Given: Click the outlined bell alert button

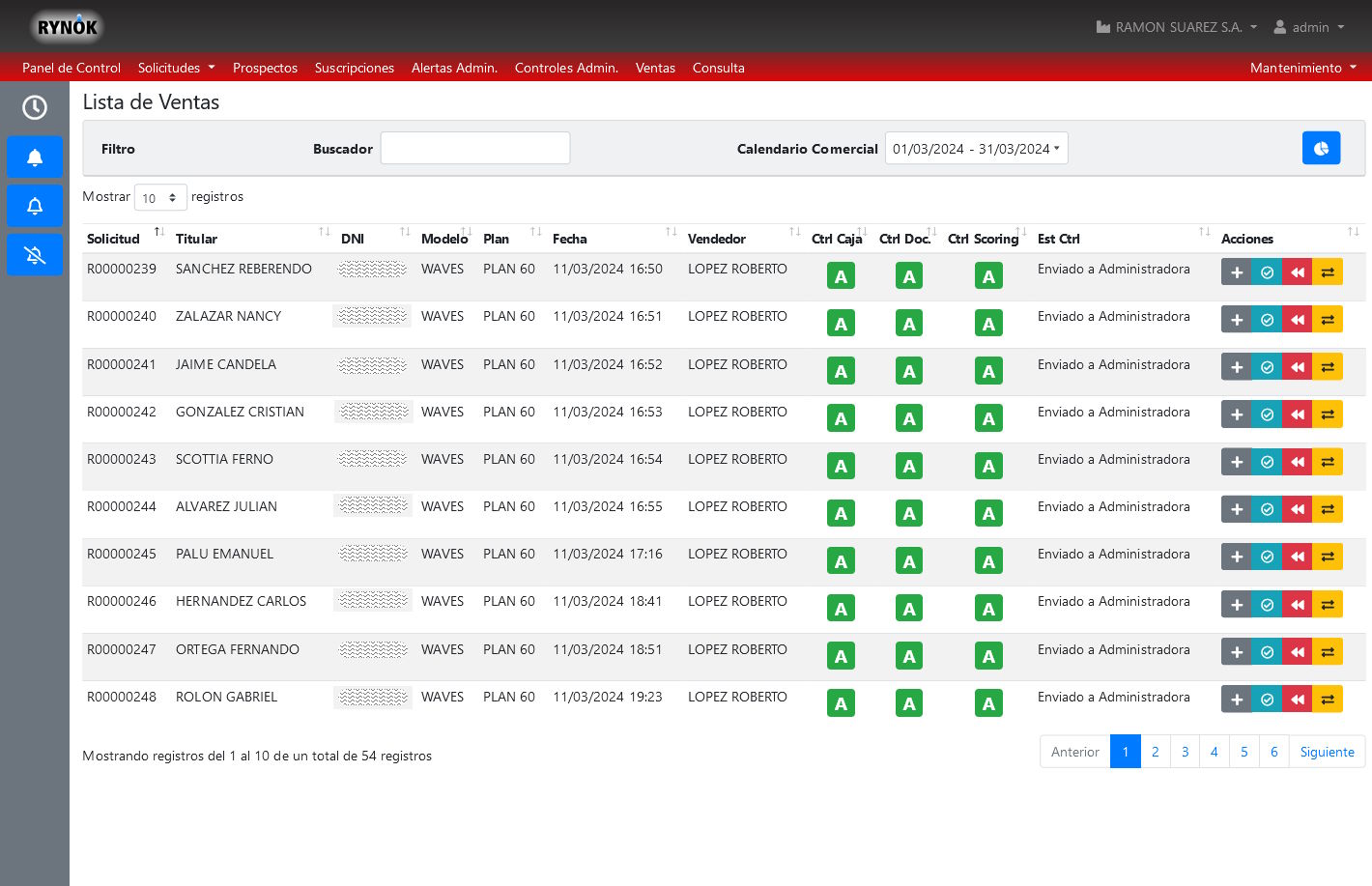Looking at the screenshot, I should tap(35, 206).
